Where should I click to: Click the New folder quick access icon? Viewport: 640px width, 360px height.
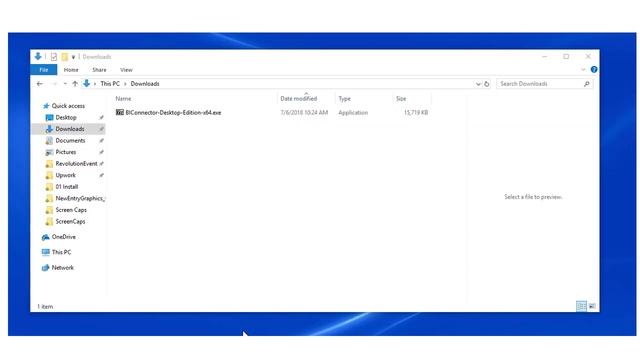(64, 57)
